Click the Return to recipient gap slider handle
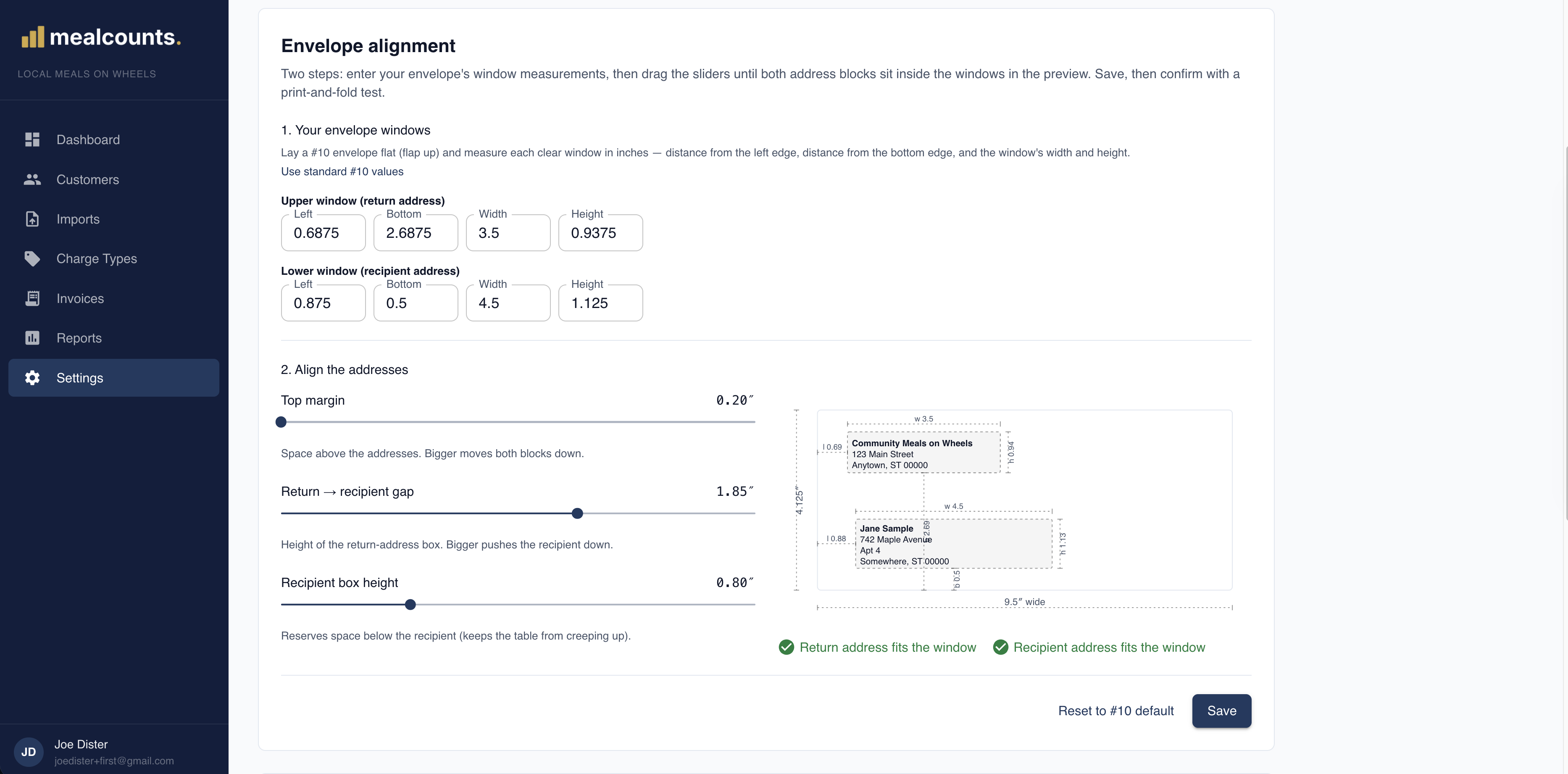The width and height of the screenshot is (1568, 774). coord(577,513)
